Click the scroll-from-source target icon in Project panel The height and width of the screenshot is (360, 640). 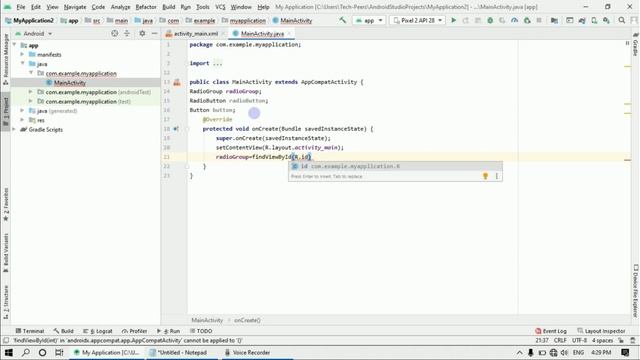point(115,33)
